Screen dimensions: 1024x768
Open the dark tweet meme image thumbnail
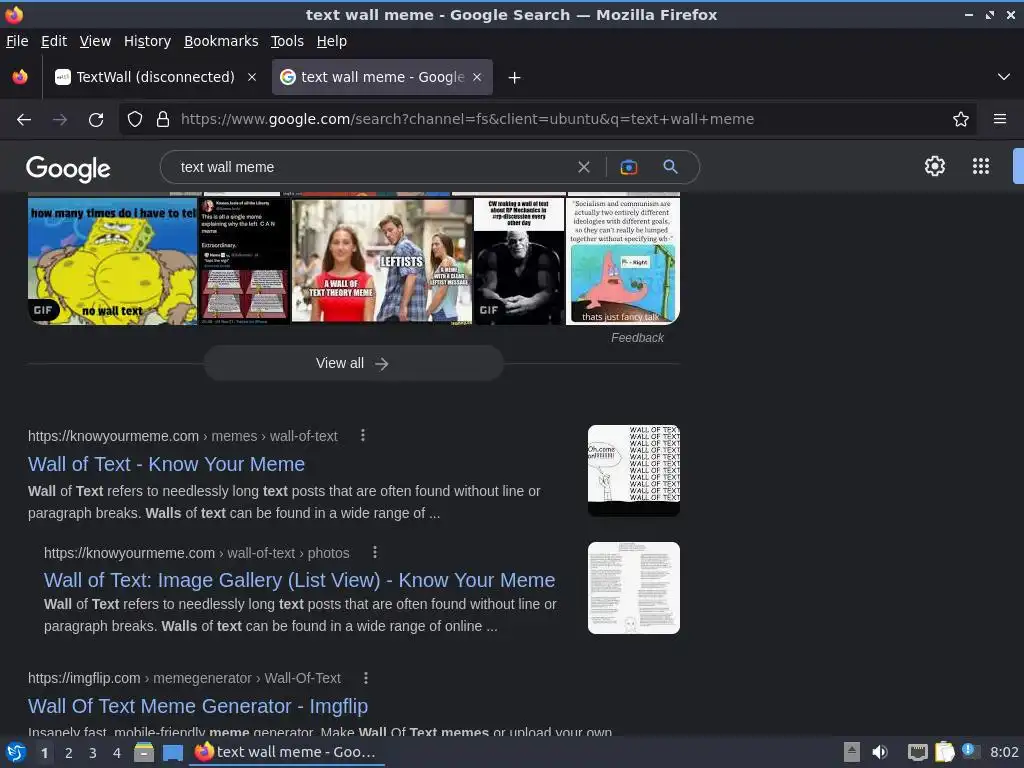click(244, 261)
